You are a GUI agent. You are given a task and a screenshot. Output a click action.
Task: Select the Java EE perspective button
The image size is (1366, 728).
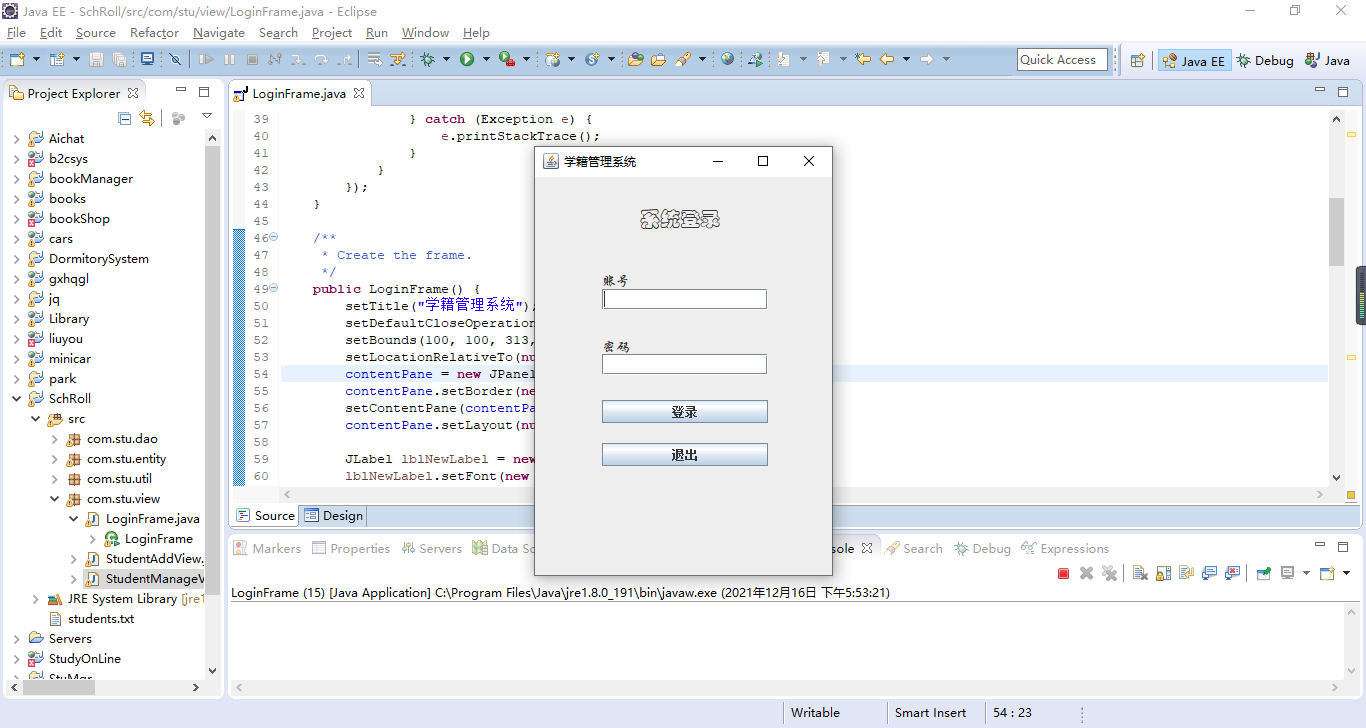click(x=1194, y=60)
